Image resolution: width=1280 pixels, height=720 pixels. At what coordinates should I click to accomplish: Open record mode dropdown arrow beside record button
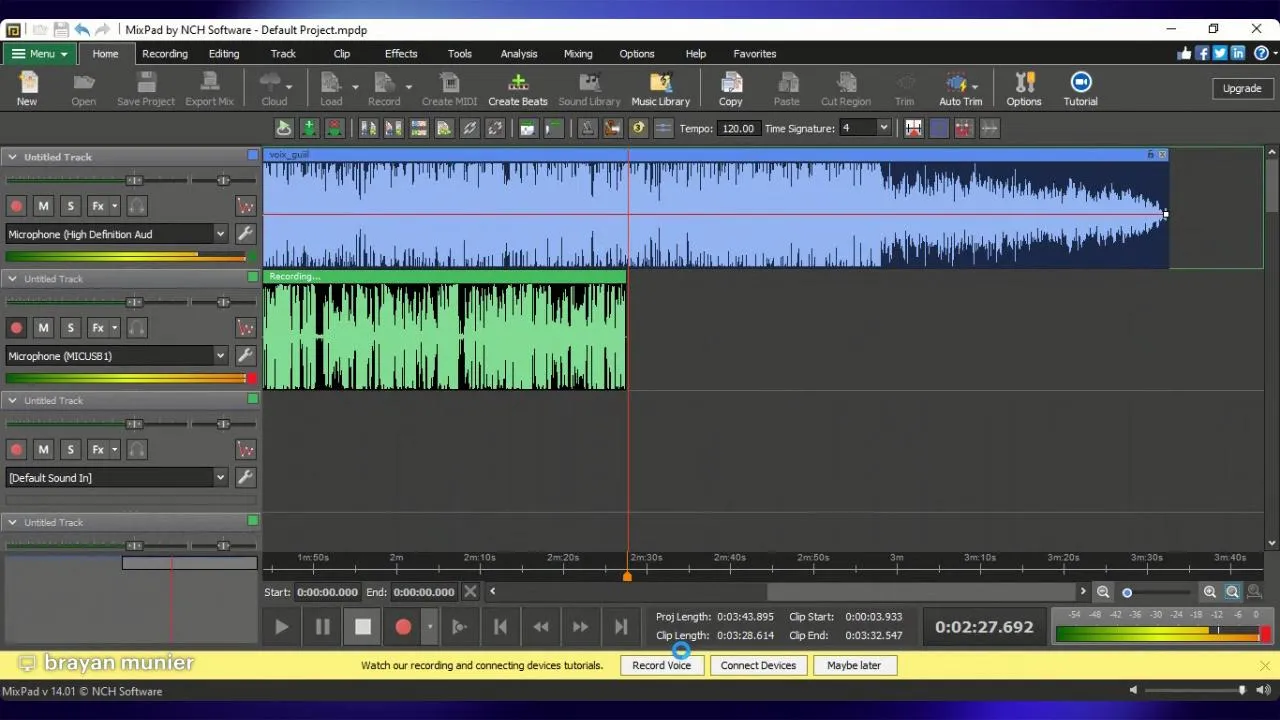(430, 627)
